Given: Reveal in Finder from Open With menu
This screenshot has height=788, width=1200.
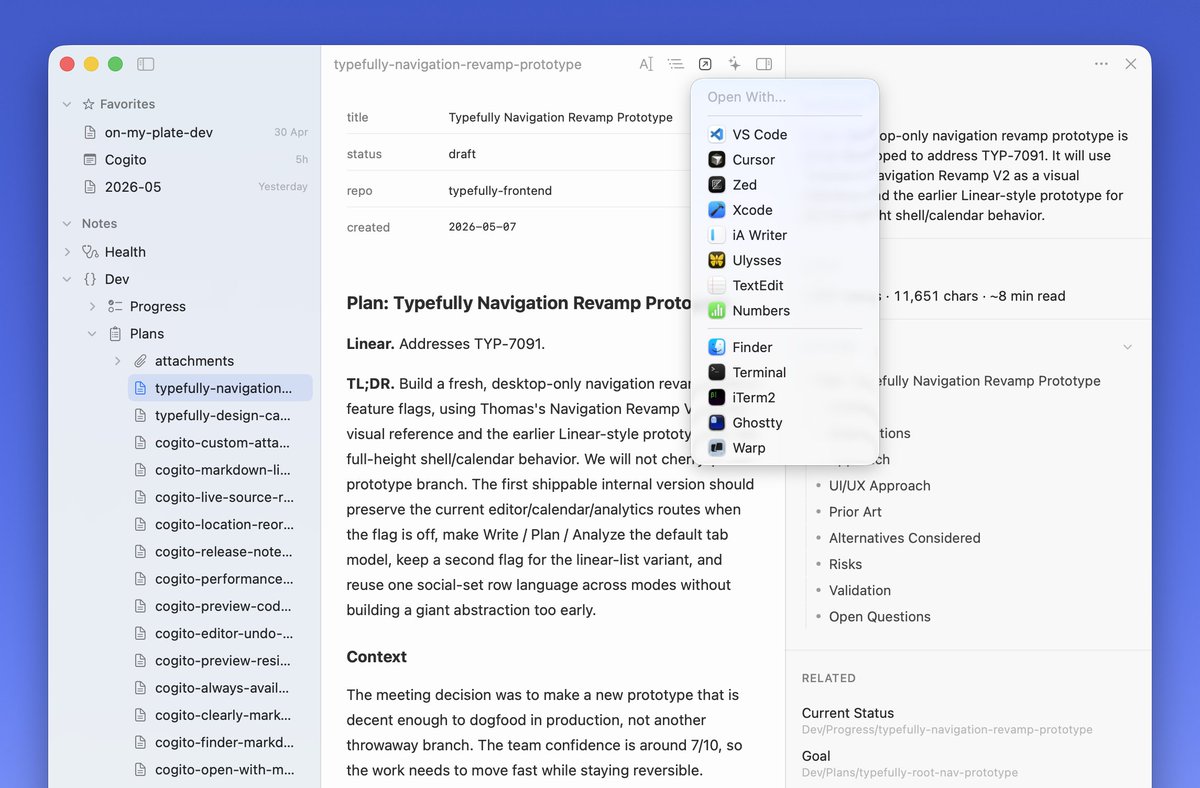Looking at the screenshot, I should pos(785,347).
